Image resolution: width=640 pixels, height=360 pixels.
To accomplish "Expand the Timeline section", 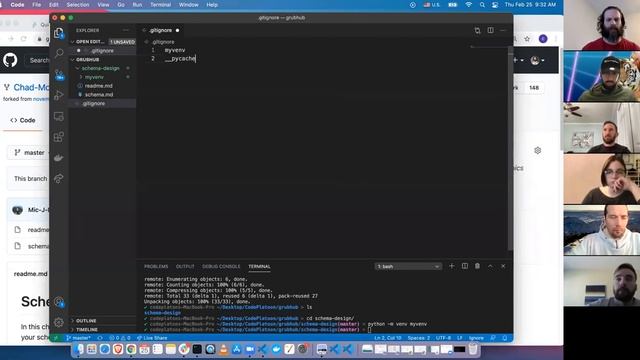I will (x=87, y=329).
